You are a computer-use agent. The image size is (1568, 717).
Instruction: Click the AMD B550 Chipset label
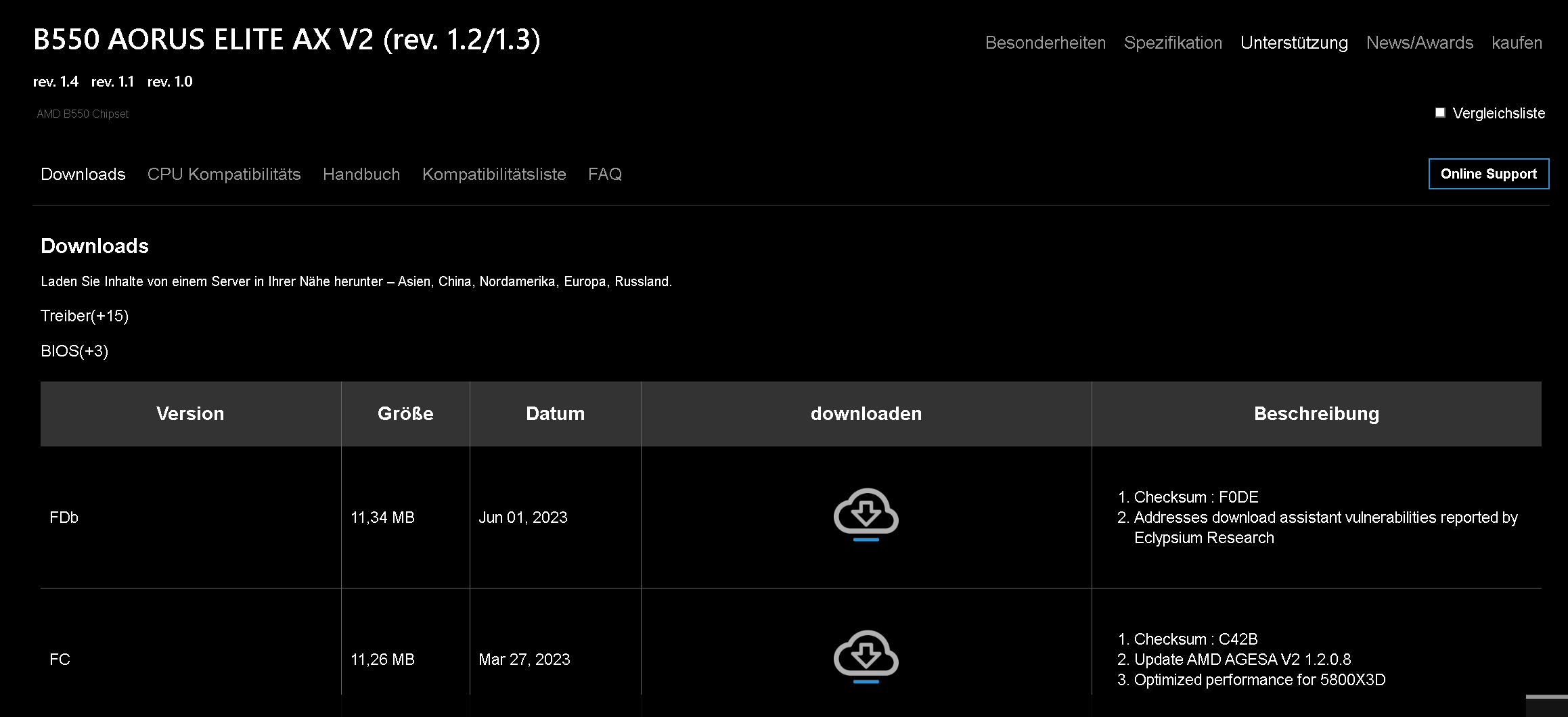83,114
